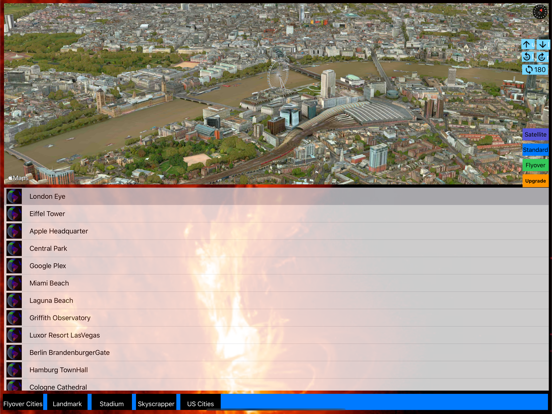Click the Maps attribution logo
This screenshot has height=414, width=552.
18,178
